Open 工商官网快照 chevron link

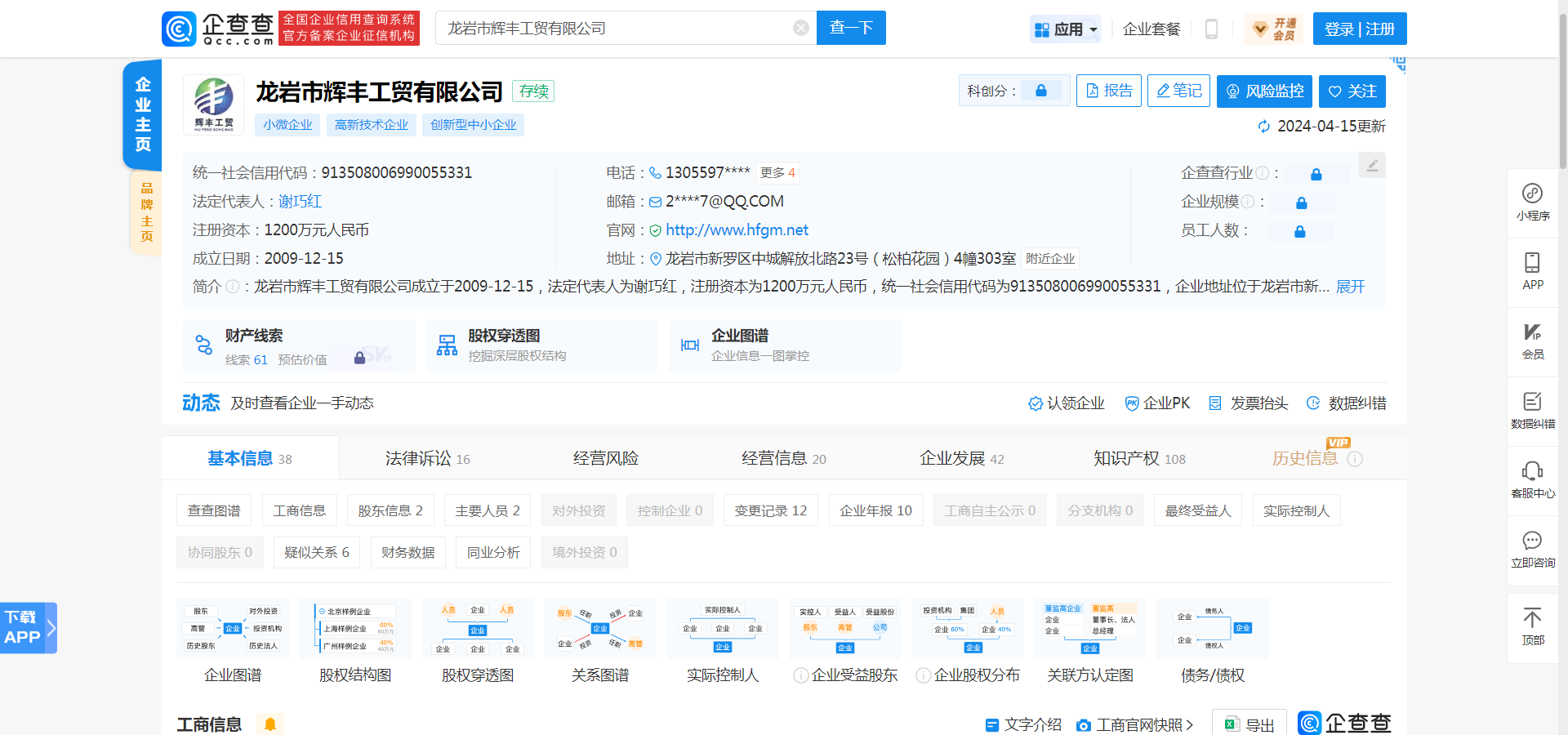click(x=1135, y=724)
